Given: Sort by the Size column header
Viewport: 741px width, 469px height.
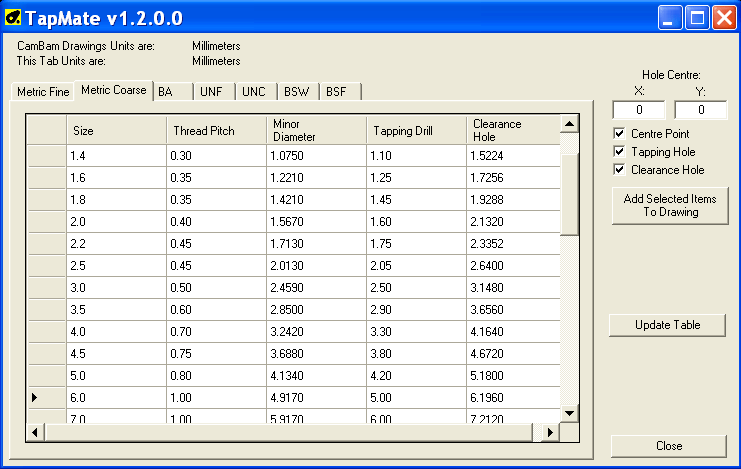Looking at the screenshot, I should pos(116,130).
